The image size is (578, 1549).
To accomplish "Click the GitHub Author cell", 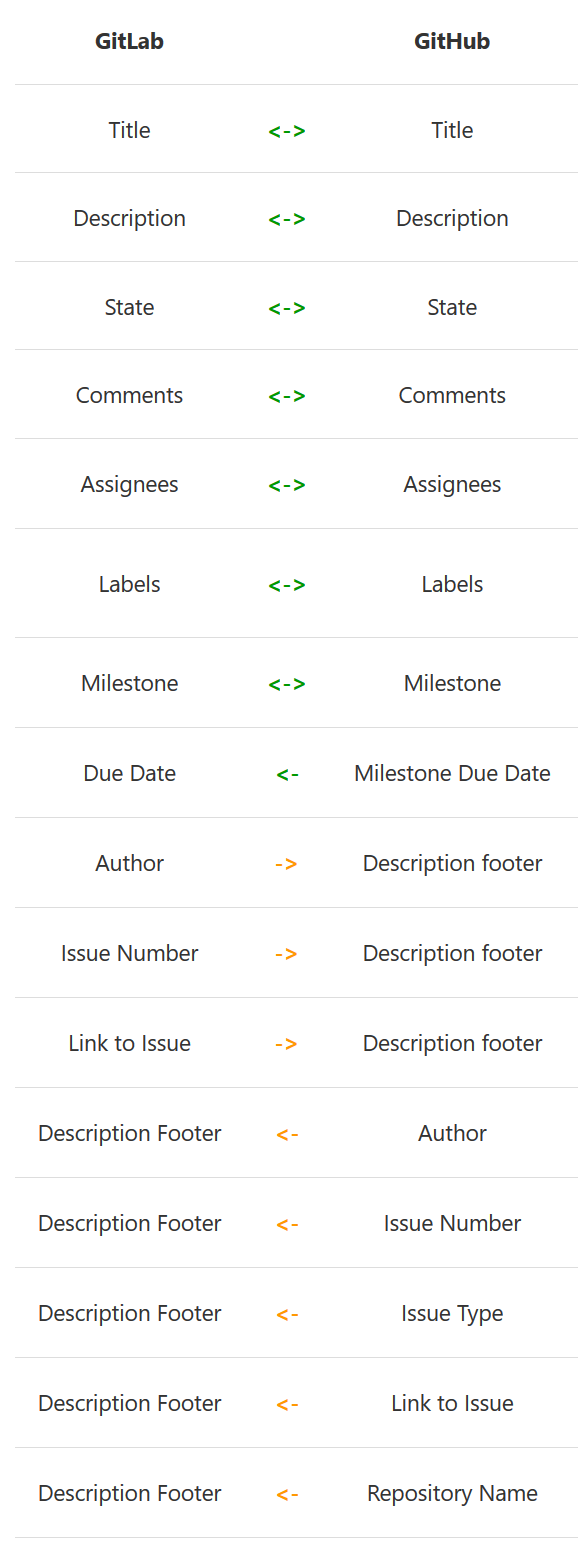I will coord(452,1133).
